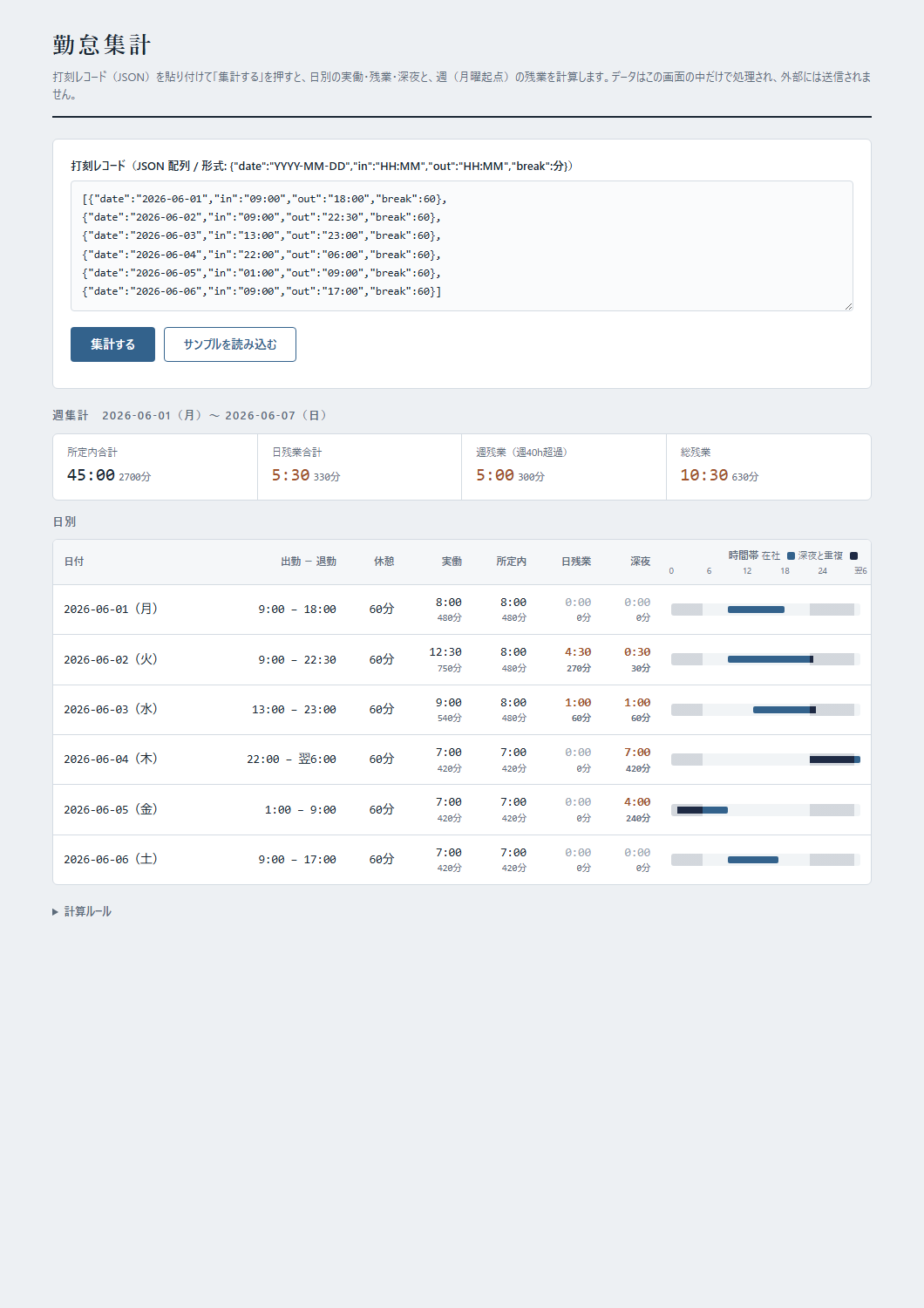Image resolution: width=924 pixels, height=1308 pixels.
Task: Select the 2026-06-01 timeline bar
Action: click(x=756, y=610)
